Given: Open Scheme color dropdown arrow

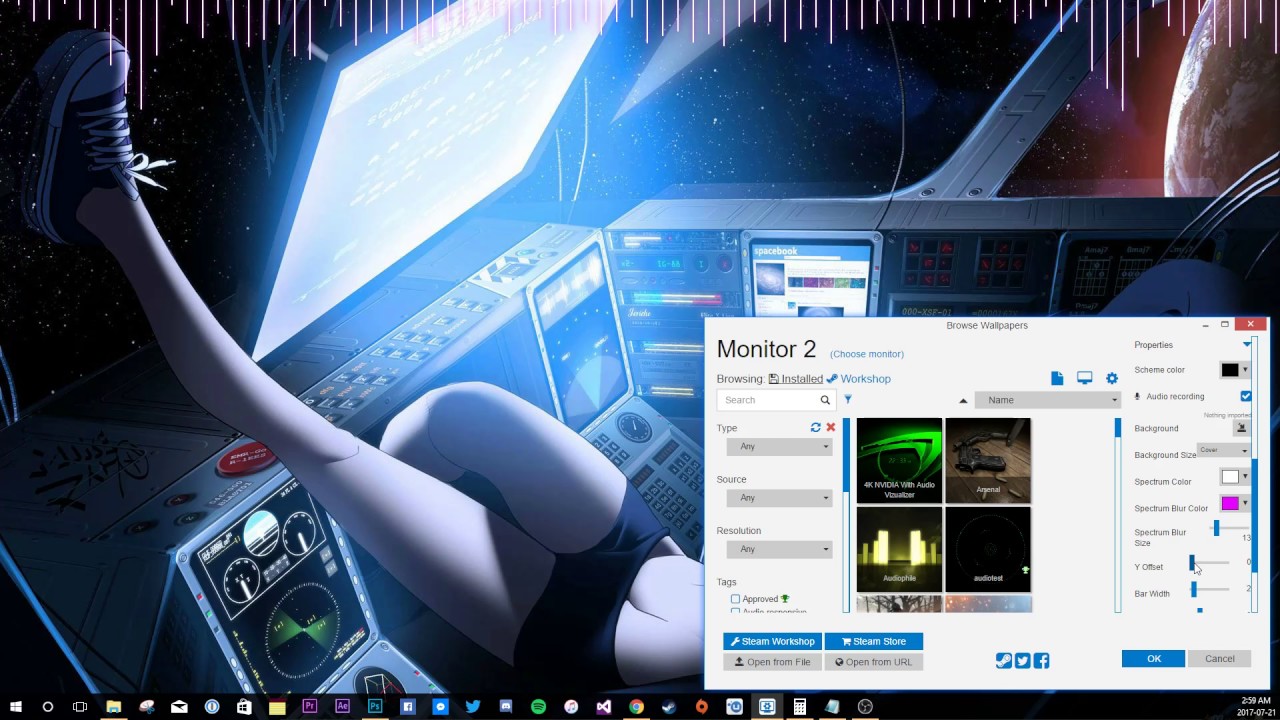Looking at the screenshot, I should coord(1245,370).
